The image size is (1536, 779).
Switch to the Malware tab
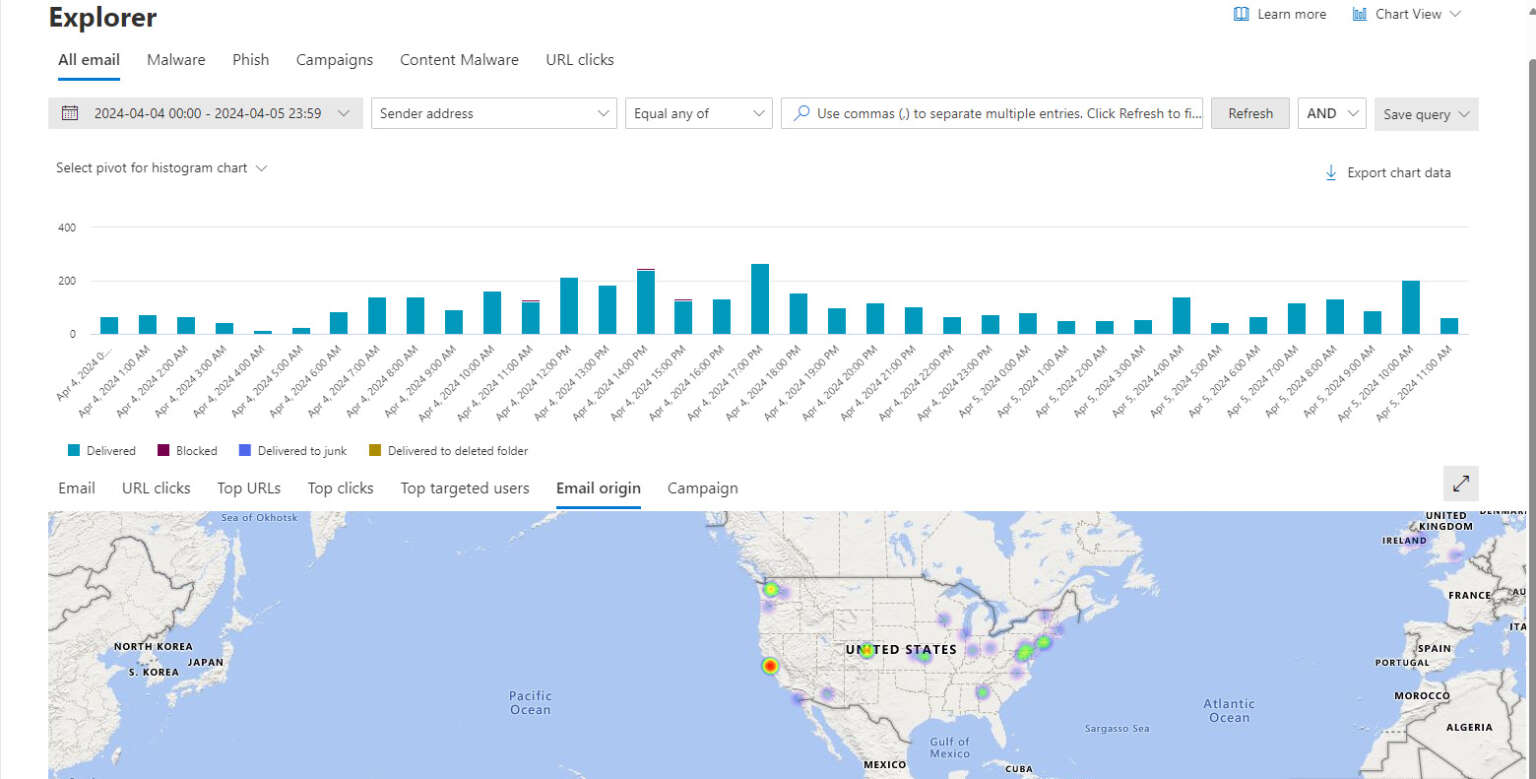(176, 60)
